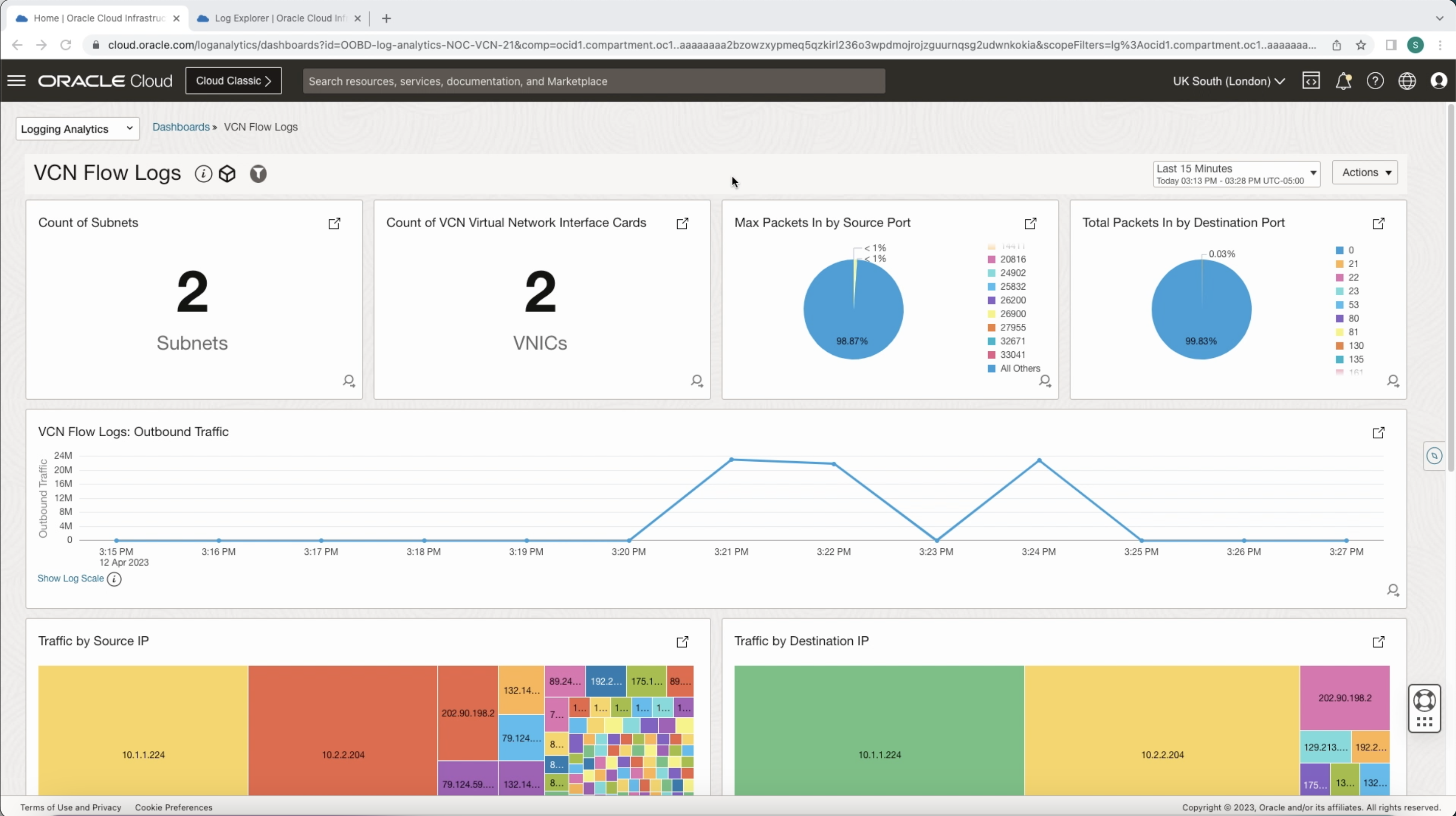Click Terms of Use and Privacy link

[x=70, y=807]
